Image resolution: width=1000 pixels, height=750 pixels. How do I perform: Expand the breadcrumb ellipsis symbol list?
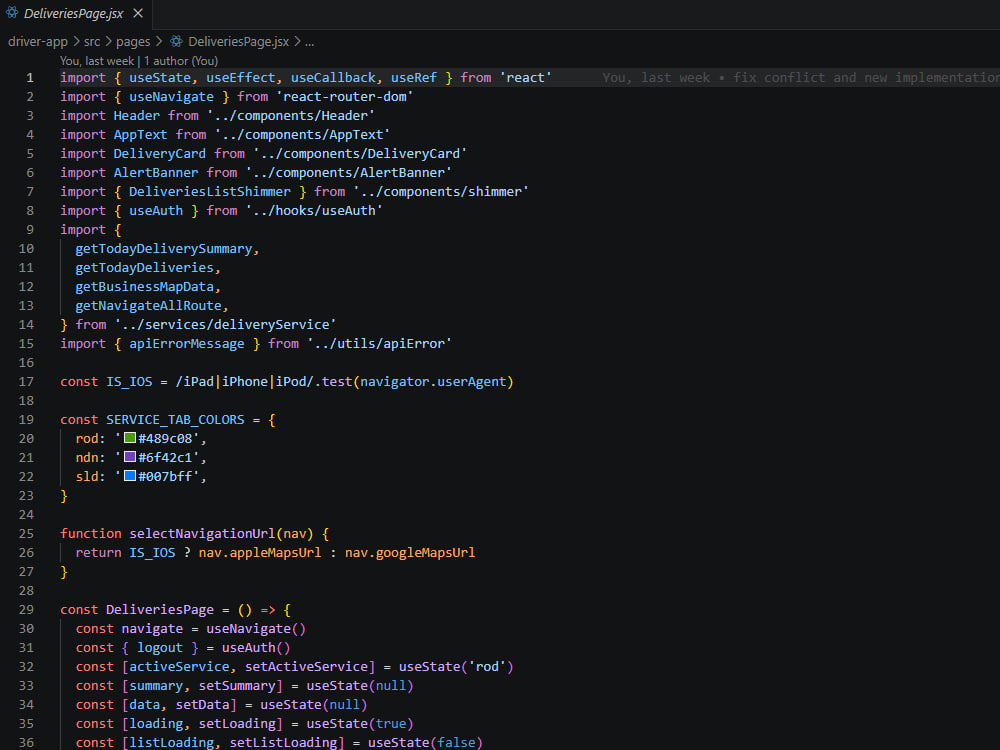tap(309, 42)
